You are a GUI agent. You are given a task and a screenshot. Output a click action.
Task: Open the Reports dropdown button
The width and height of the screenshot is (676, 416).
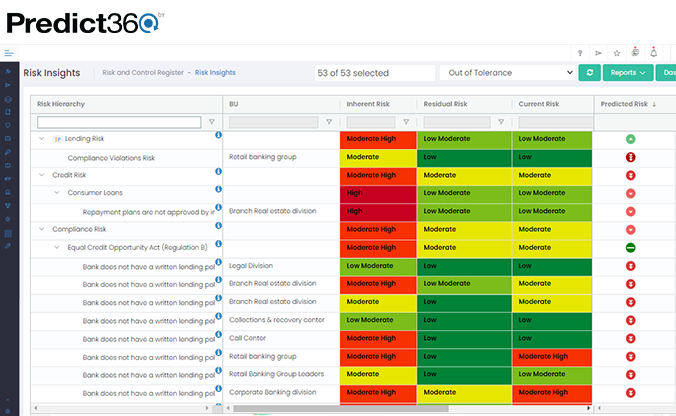pos(628,72)
